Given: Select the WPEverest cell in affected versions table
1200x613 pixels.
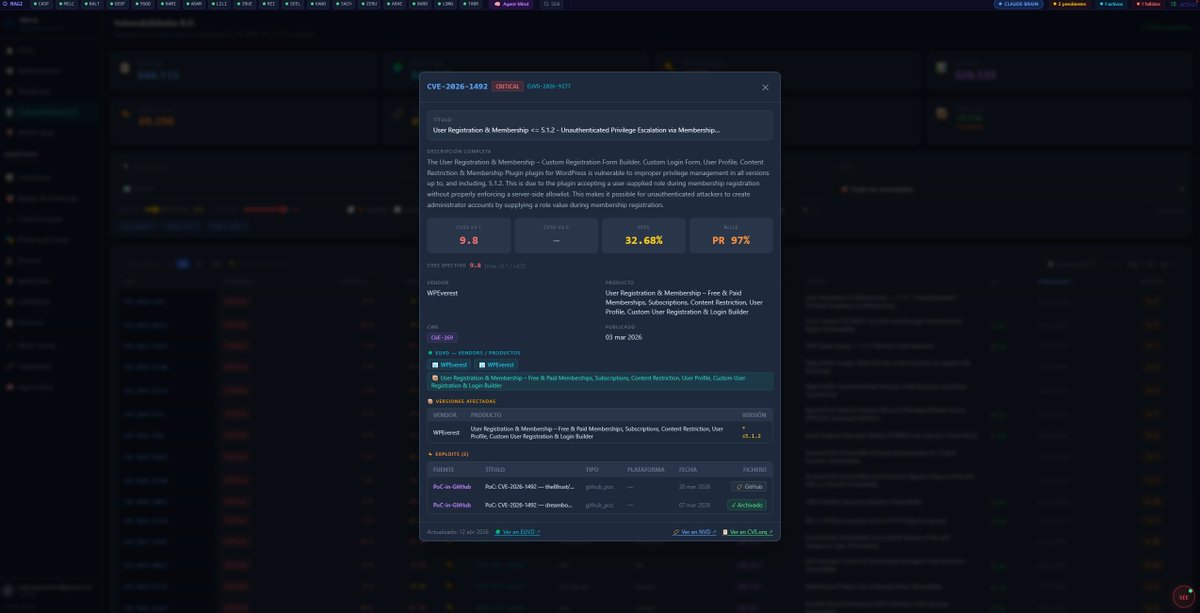Looking at the screenshot, I should [446, 432].
